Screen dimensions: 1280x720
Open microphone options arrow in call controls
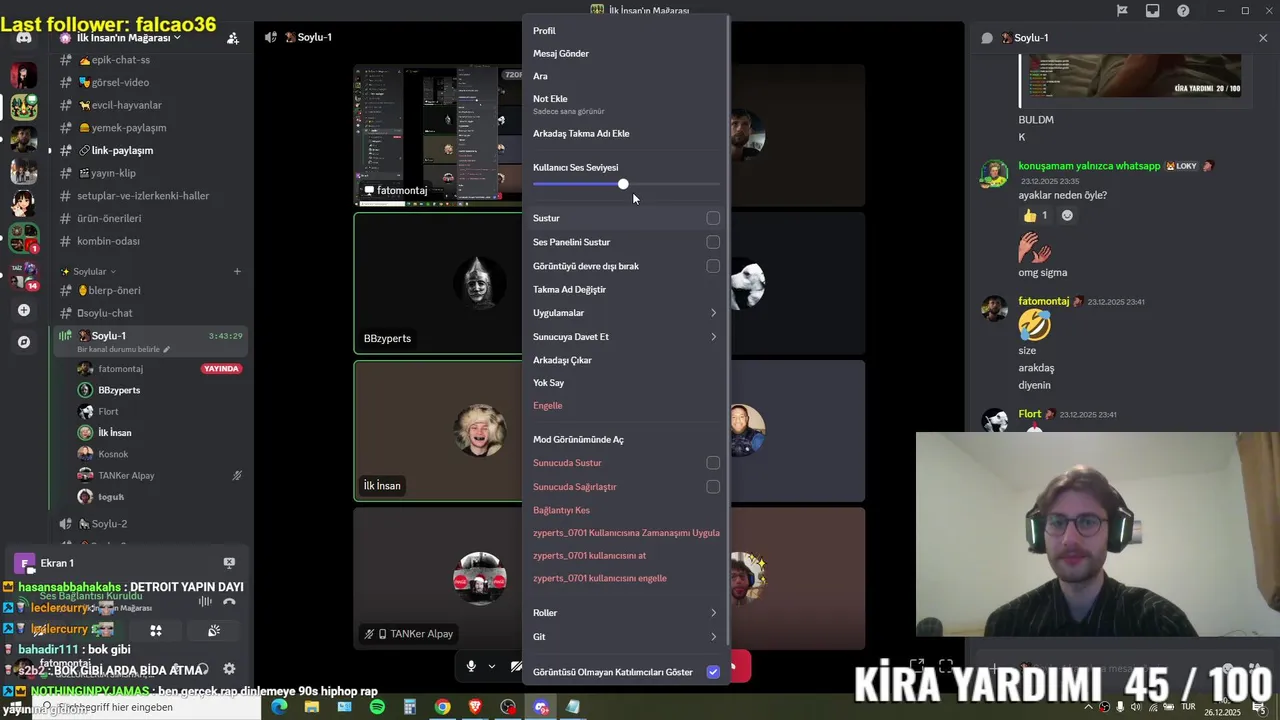pyautogui.click(x=492, y=666)
